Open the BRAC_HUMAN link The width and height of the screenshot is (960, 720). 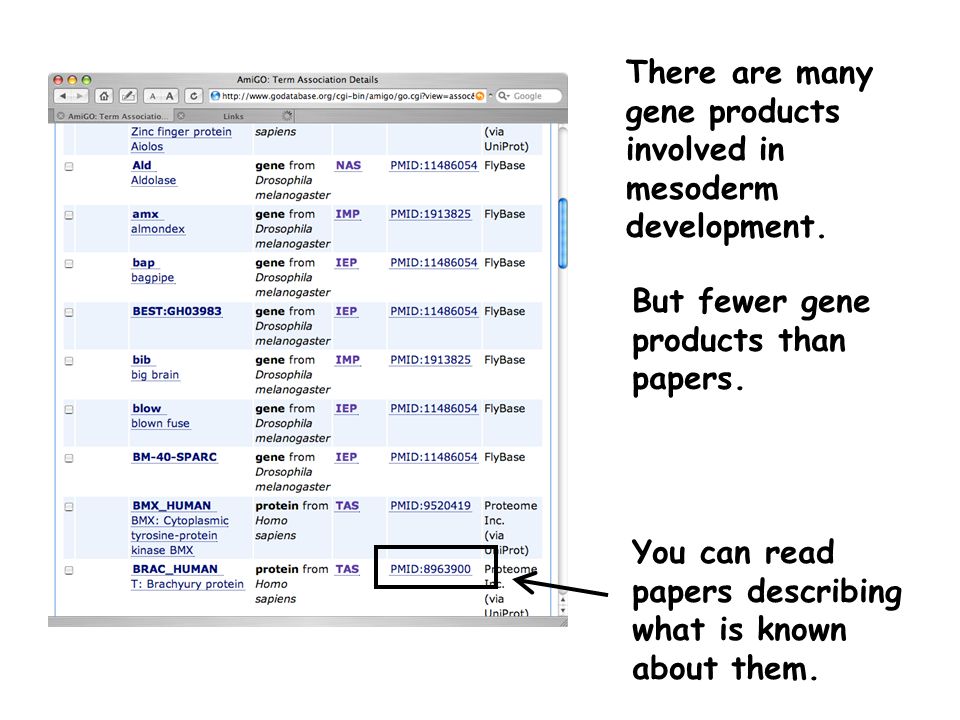tap(175, 569)
